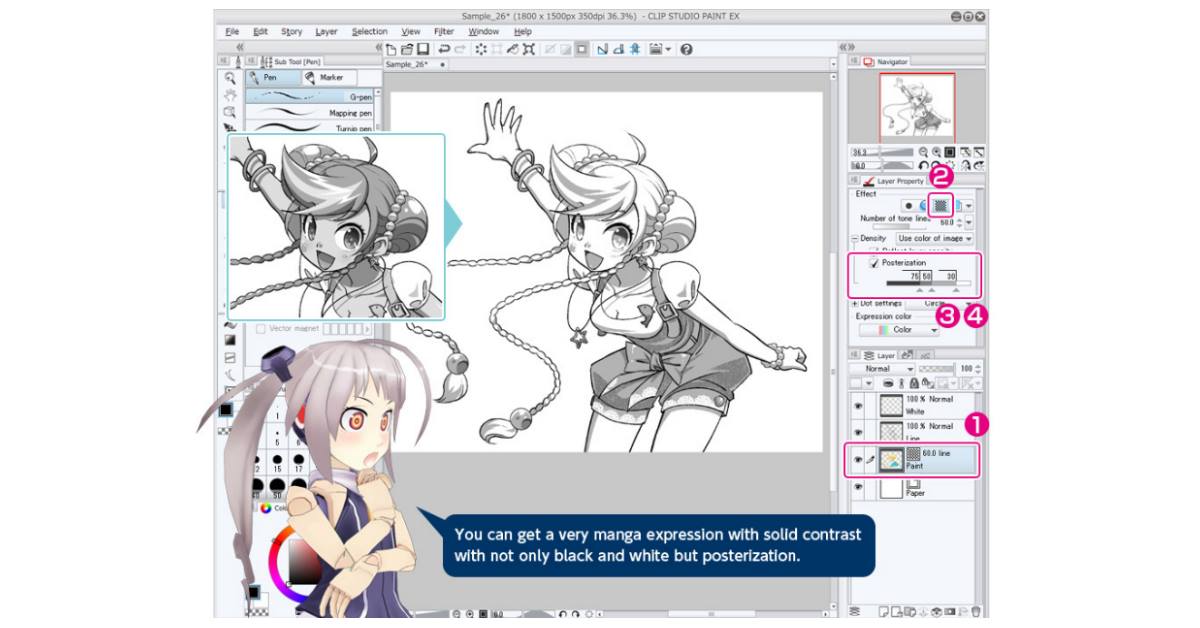The width and height of the screenshot is (1200, 628).
Task: Click the Delete layer trash icon
Action: (976, 611)
